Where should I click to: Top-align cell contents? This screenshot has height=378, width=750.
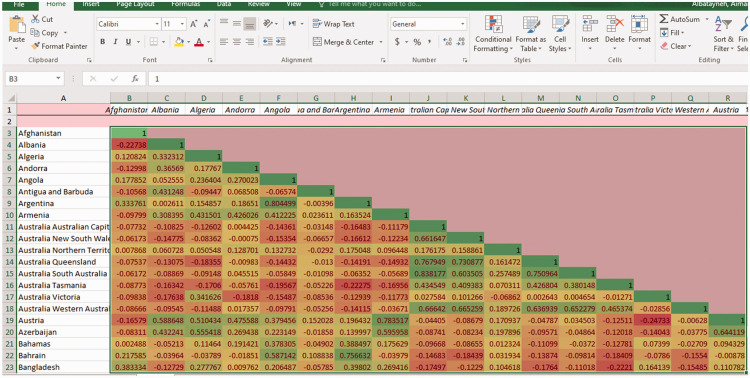223,23
